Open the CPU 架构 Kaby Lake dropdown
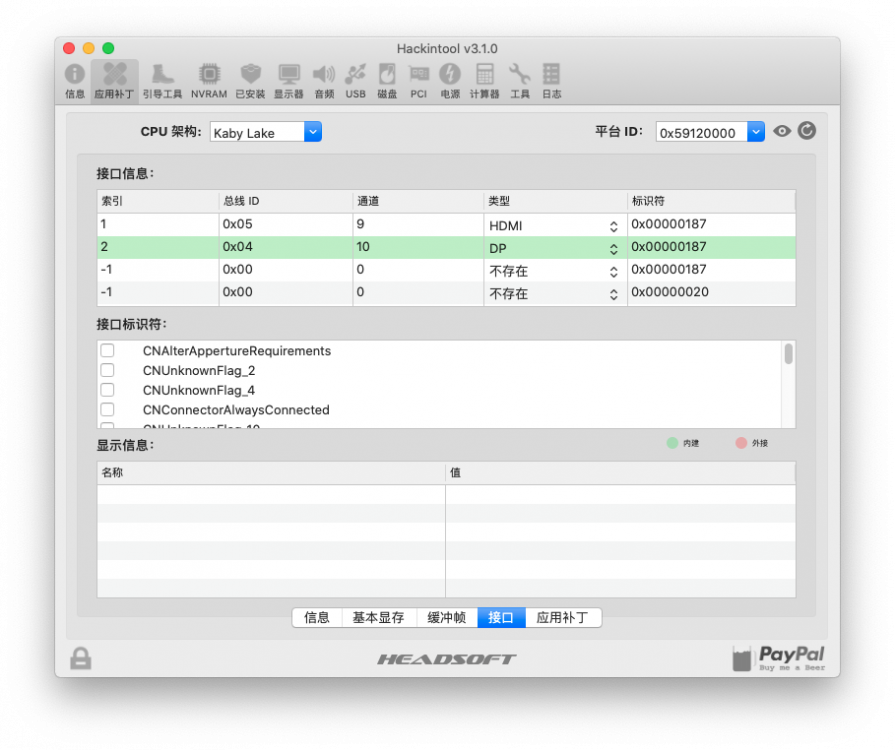This screenshot has height=750, width=895. 265,132
